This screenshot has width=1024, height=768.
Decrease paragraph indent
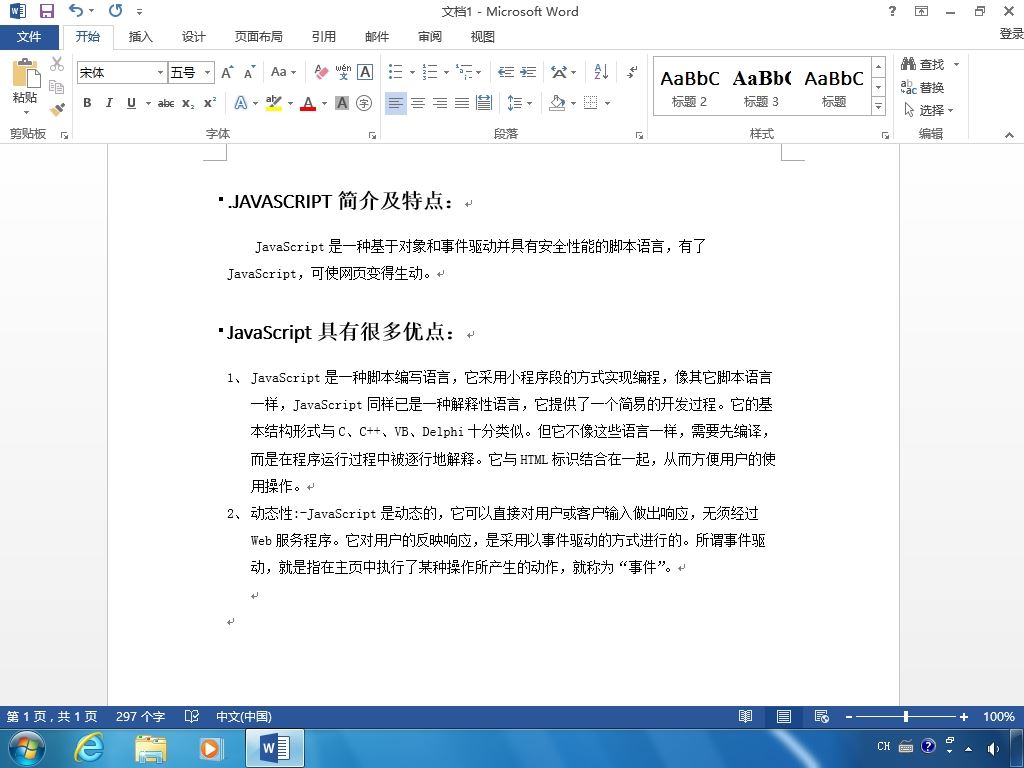click(505, 72)
